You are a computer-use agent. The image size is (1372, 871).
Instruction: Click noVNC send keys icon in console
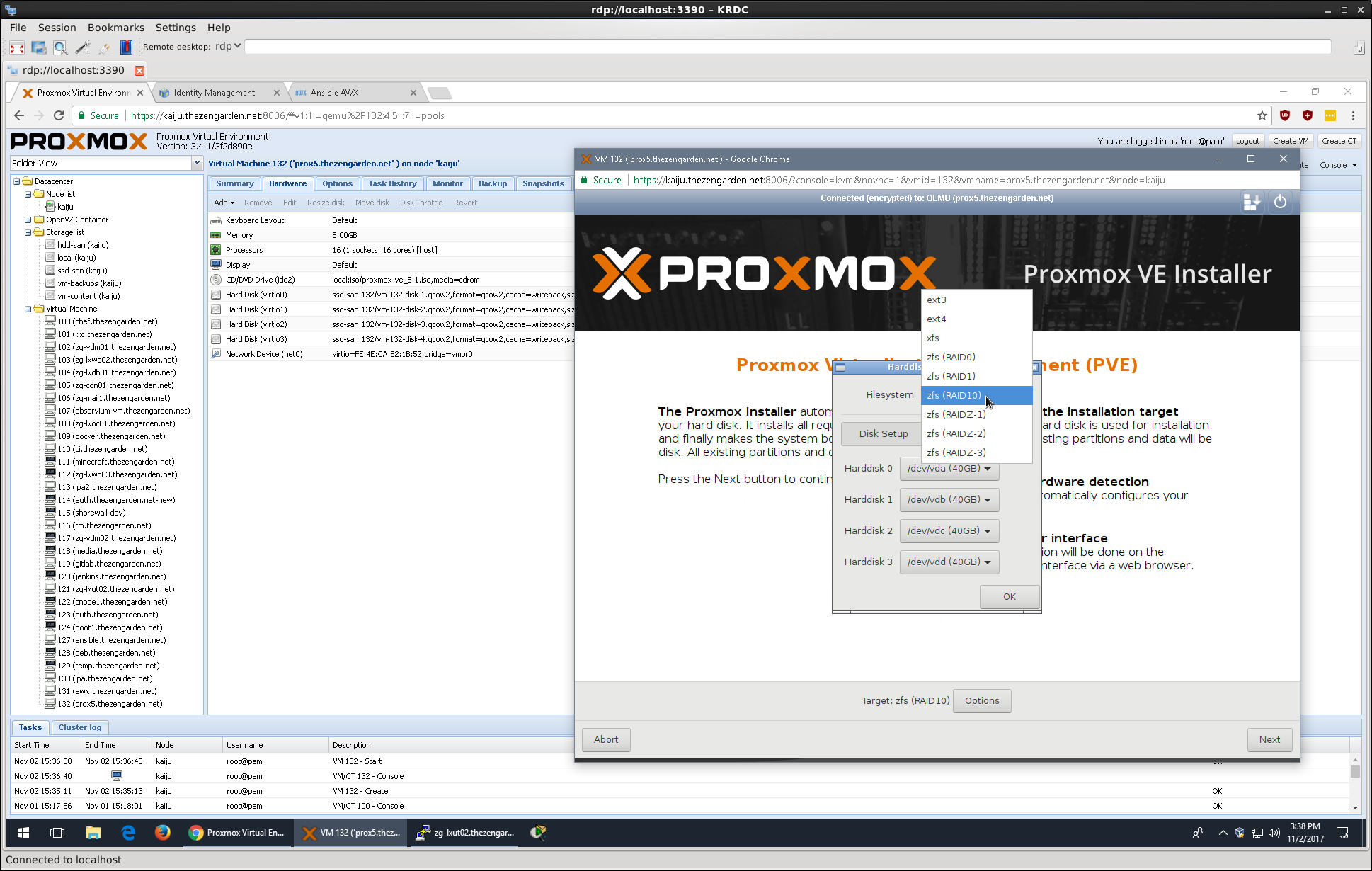tap(1252, 203)
